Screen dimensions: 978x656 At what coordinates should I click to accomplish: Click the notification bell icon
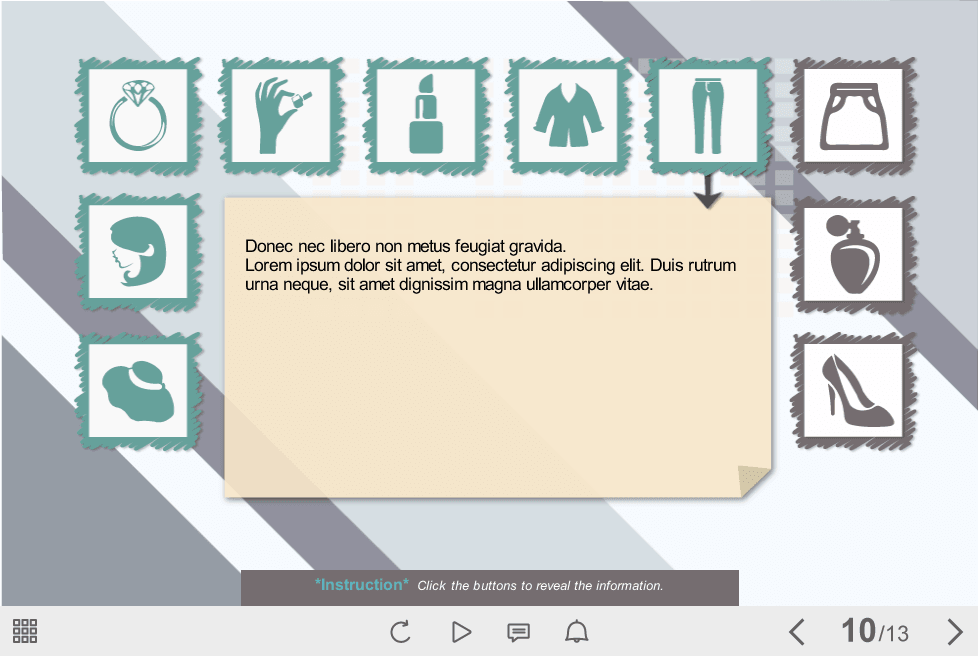pos(577,632)
